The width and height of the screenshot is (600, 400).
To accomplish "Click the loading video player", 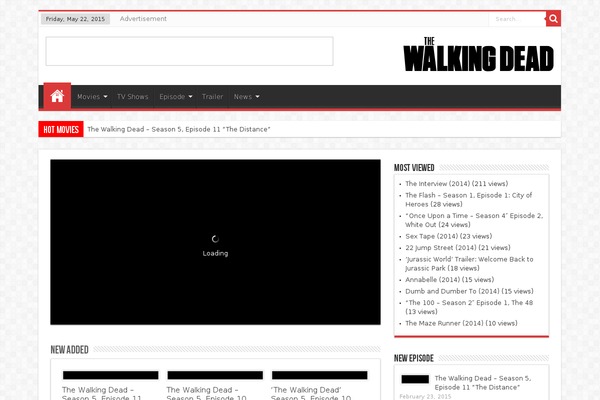I will [x=215, y=242].
